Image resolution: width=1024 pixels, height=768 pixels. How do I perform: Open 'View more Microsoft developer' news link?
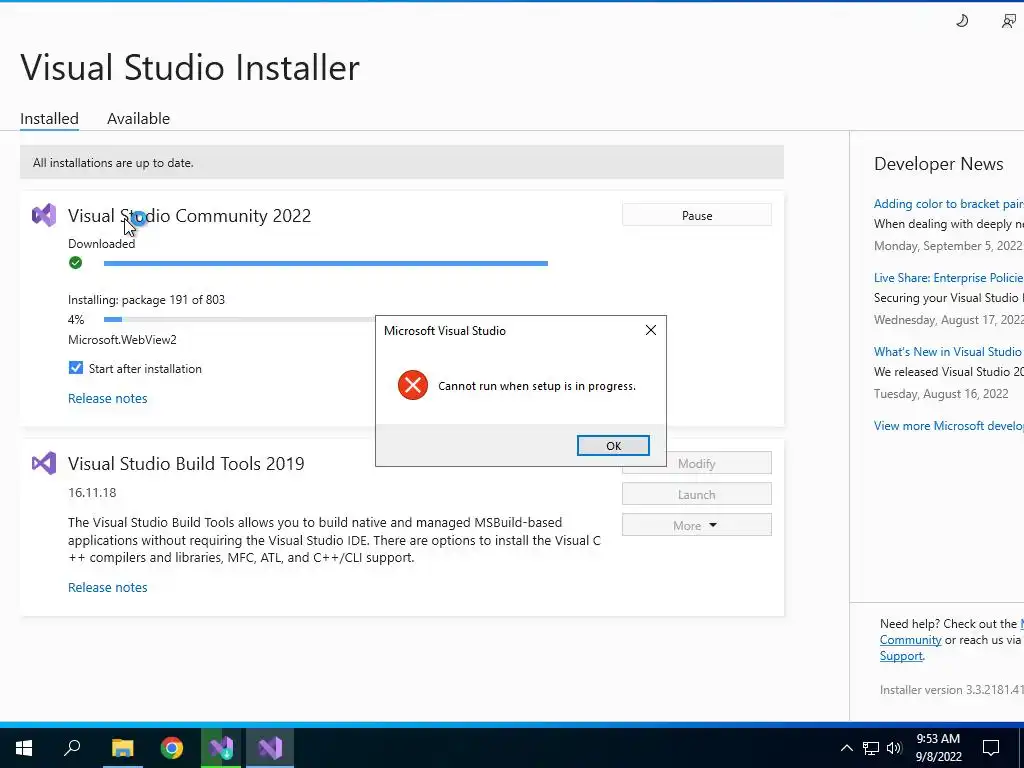tap(948, 425)
